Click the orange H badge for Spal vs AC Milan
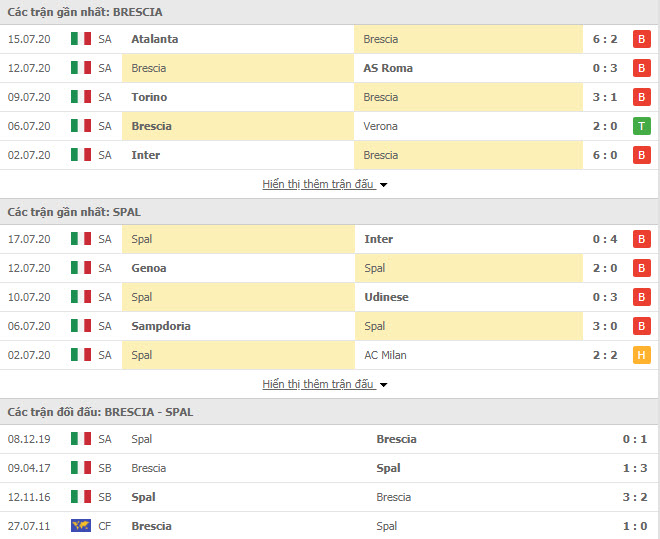This screenshot has width=660, height=539. pyautogui.click(x=641, y=355)
